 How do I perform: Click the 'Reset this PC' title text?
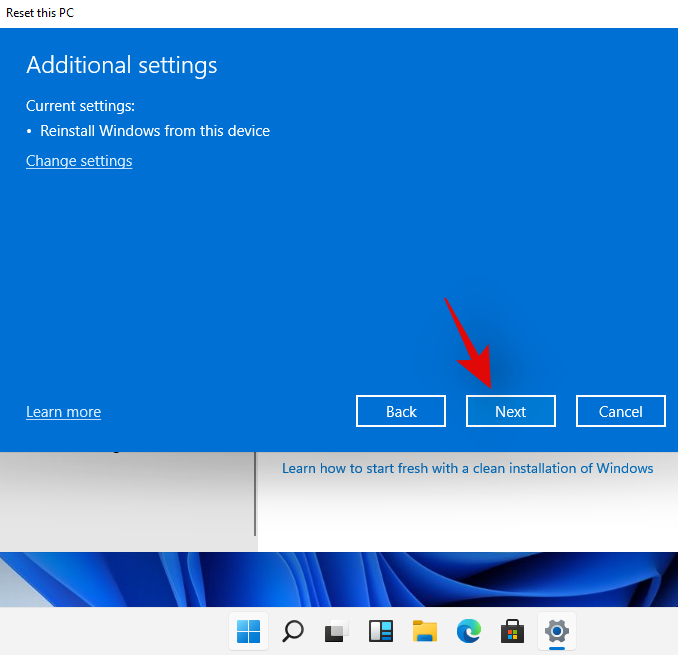(40, 13)
